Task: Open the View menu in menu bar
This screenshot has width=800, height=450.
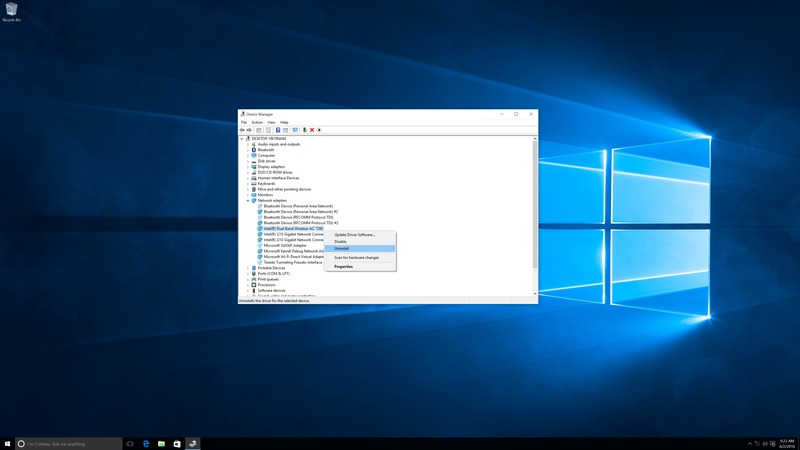Action: pos(271,122)
